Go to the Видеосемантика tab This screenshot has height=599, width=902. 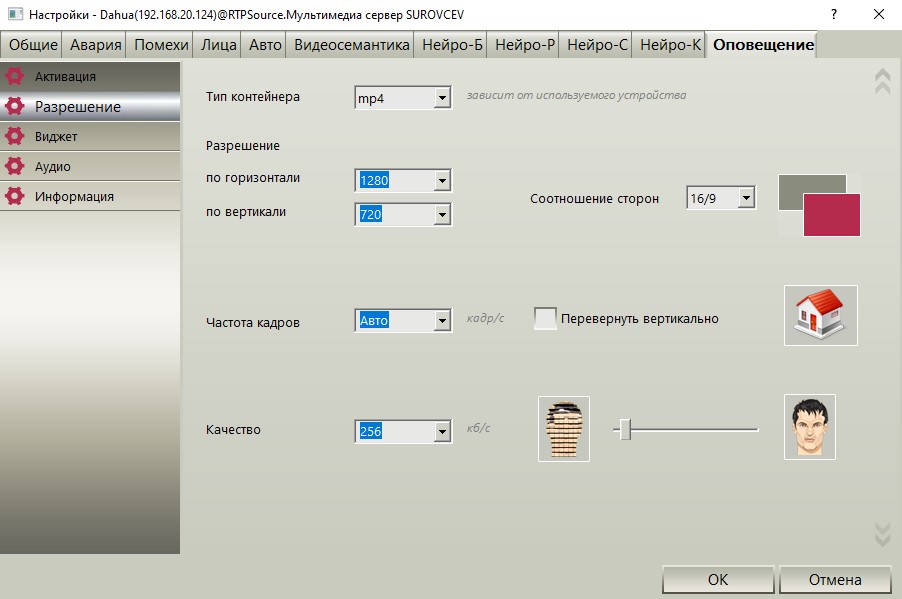coord(351,45)
